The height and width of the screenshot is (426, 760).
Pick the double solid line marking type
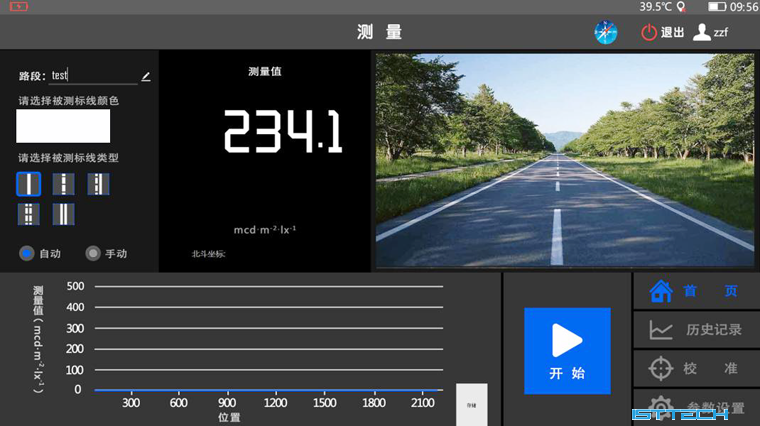tap(63, 214)
